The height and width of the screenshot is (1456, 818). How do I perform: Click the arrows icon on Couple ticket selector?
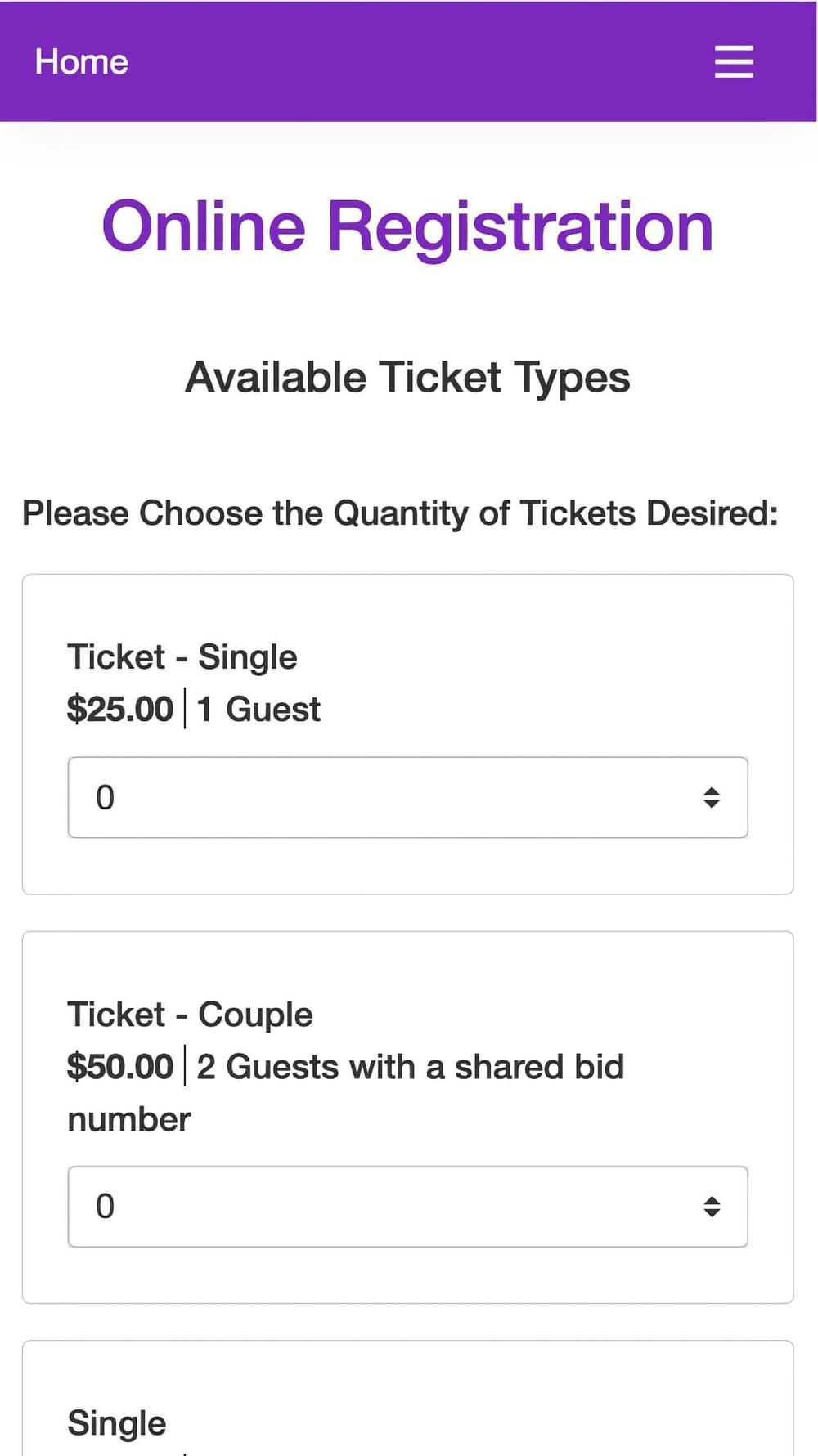pyautogui.click(x=712, y=1206)
